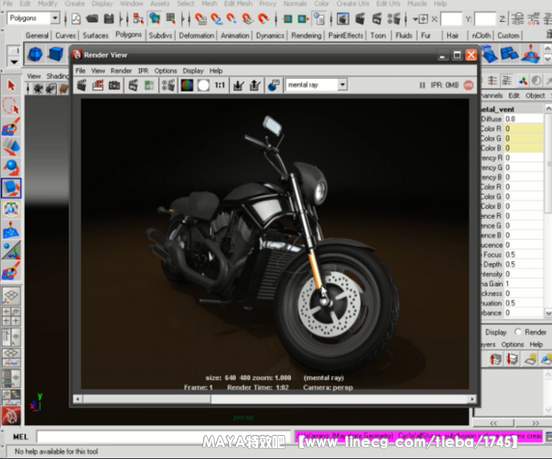The height and width of the screenshot is (459, 552).
Task: Click the Save Scene disk icon
Action: click(x=109, y=19)
